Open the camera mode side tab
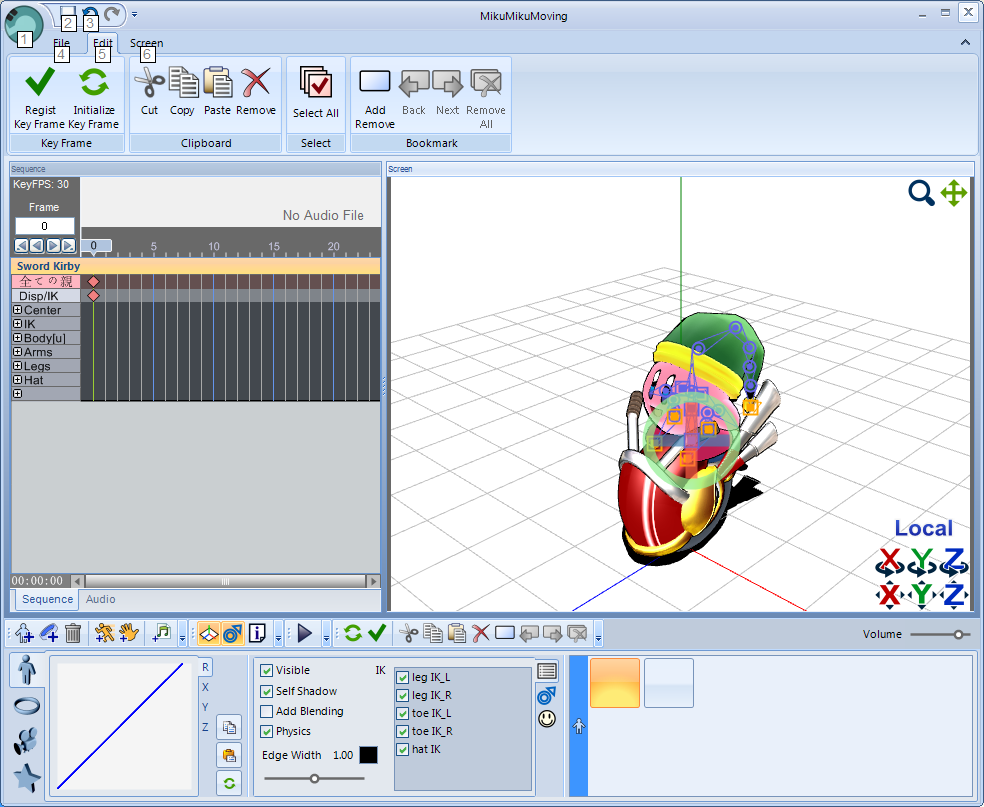 pyautogui.click(x=26, y=741)
